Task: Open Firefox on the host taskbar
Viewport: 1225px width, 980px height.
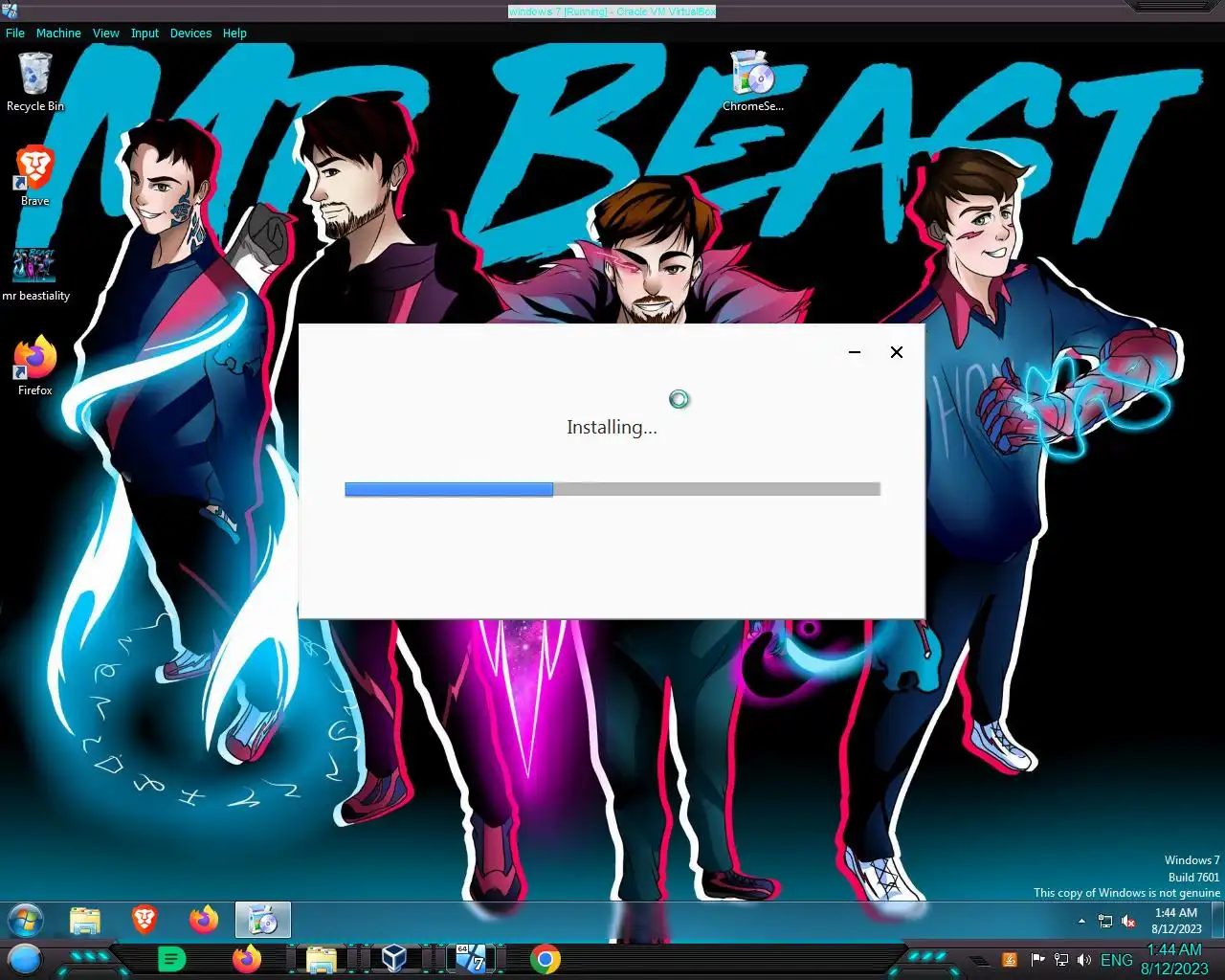Action: pos(247,959)
